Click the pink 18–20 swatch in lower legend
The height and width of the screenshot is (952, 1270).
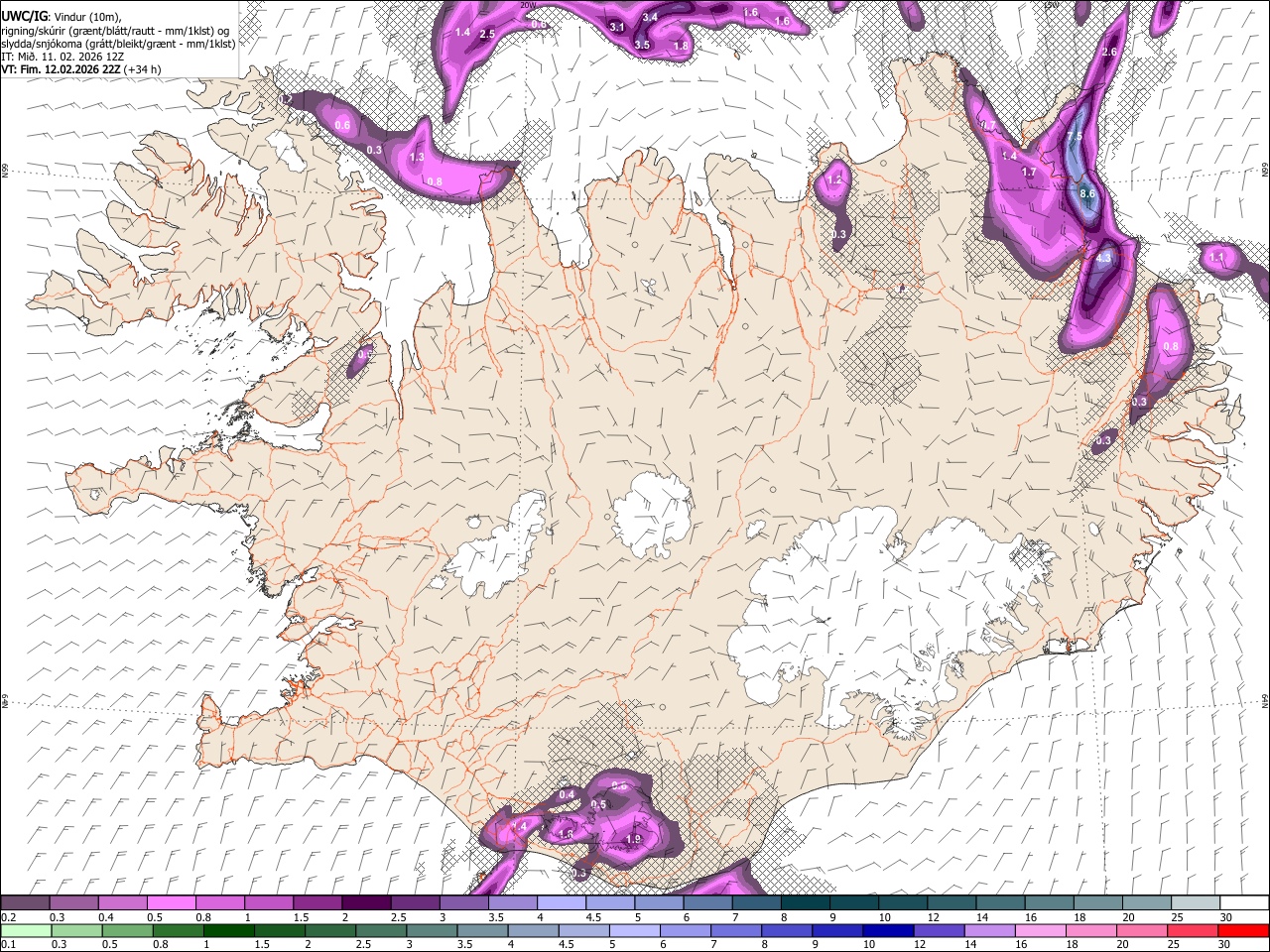click(1089, 930)
